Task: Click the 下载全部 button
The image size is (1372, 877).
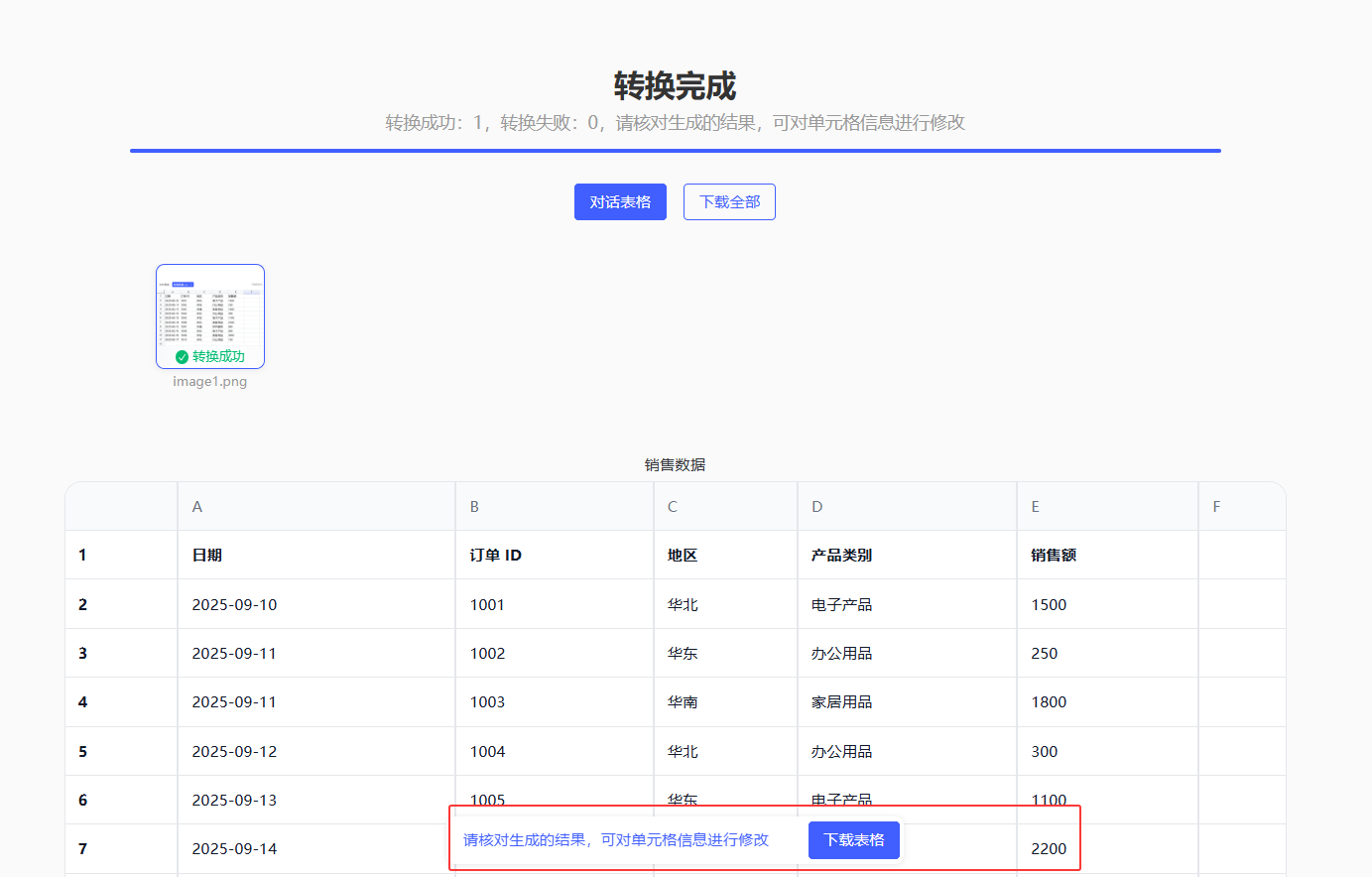Action: [x=729, y=202]
